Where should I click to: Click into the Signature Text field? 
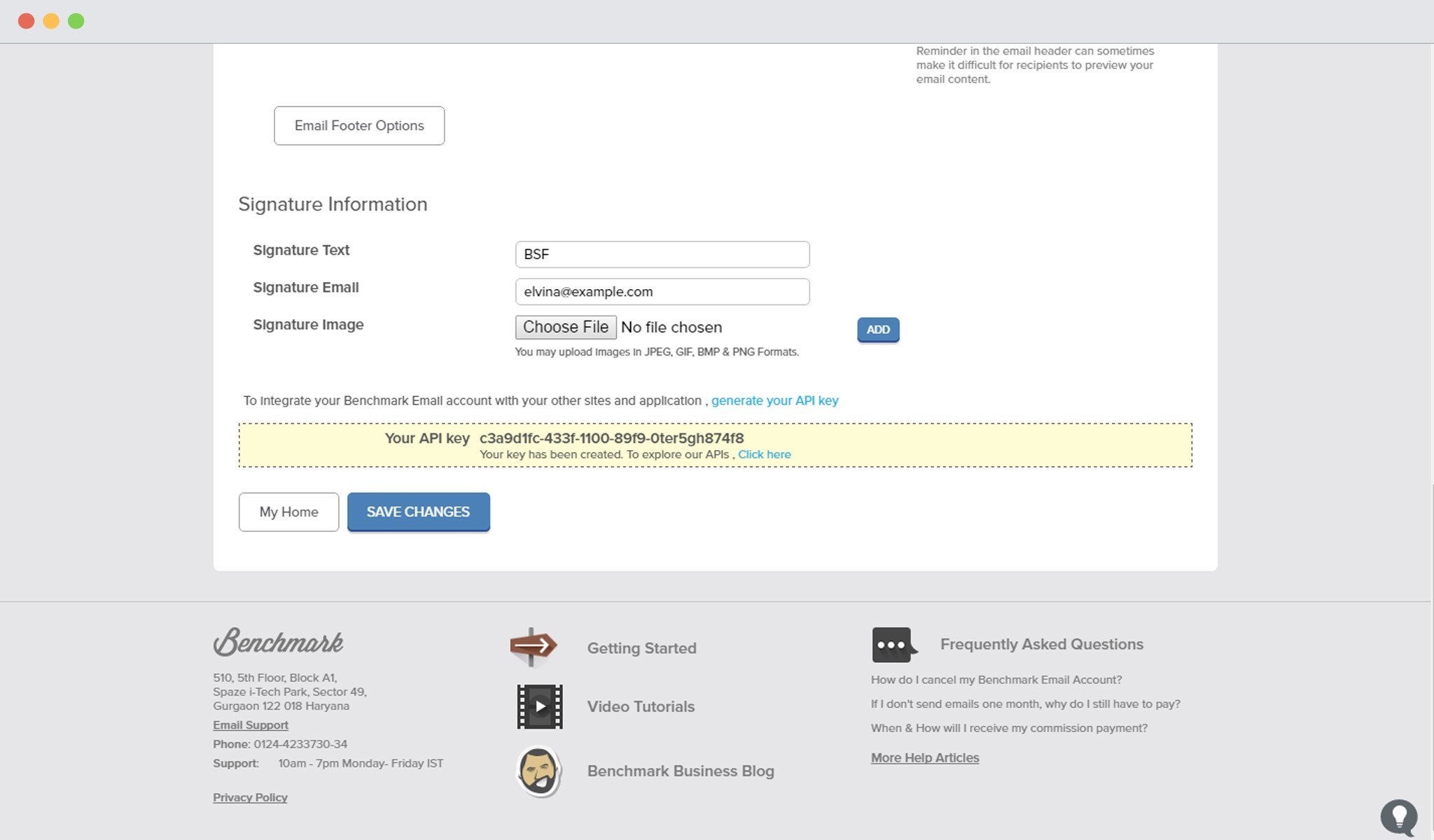pos(662,254)
